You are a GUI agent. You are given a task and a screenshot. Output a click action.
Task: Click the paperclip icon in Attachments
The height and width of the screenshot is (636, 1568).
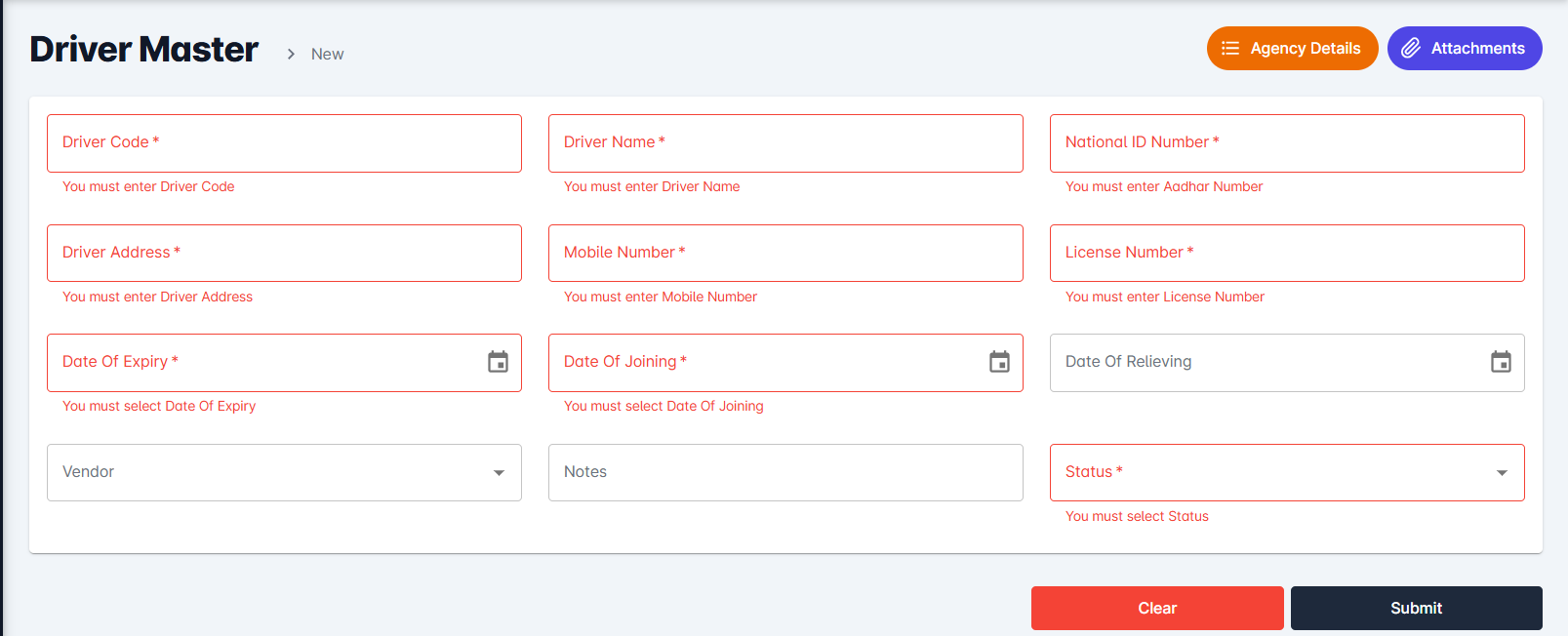pos(1411,48)
